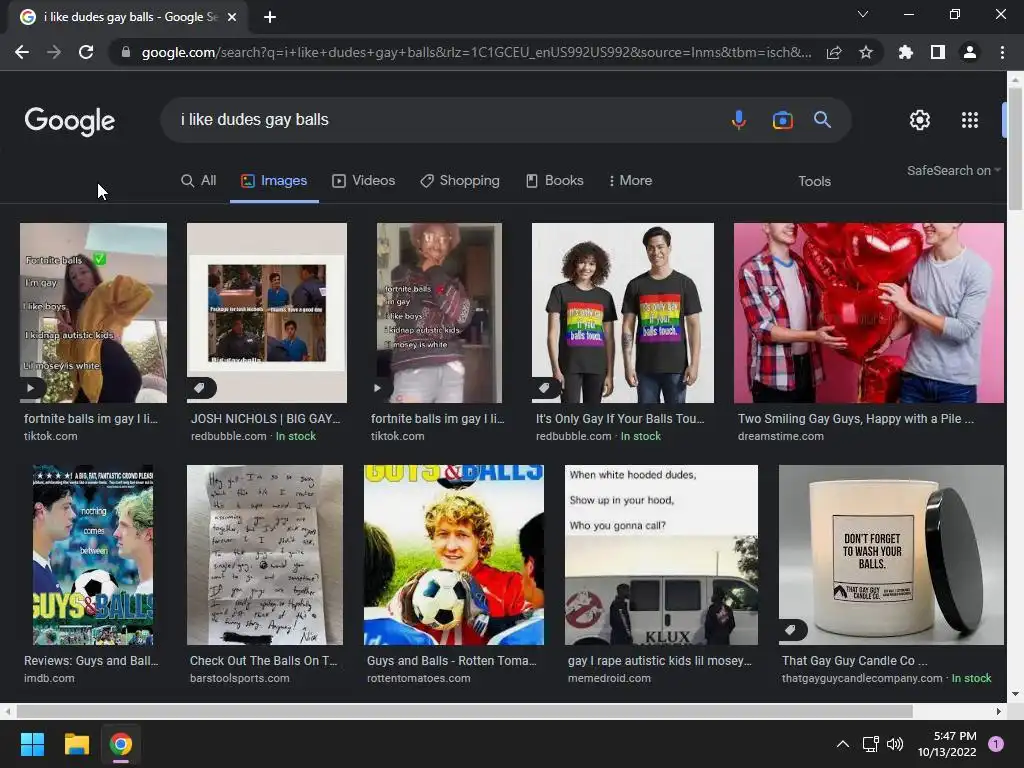Open the Chrome three-dot menu
This screenshot has height=768, width=1024.
[x=1002, y=52]
